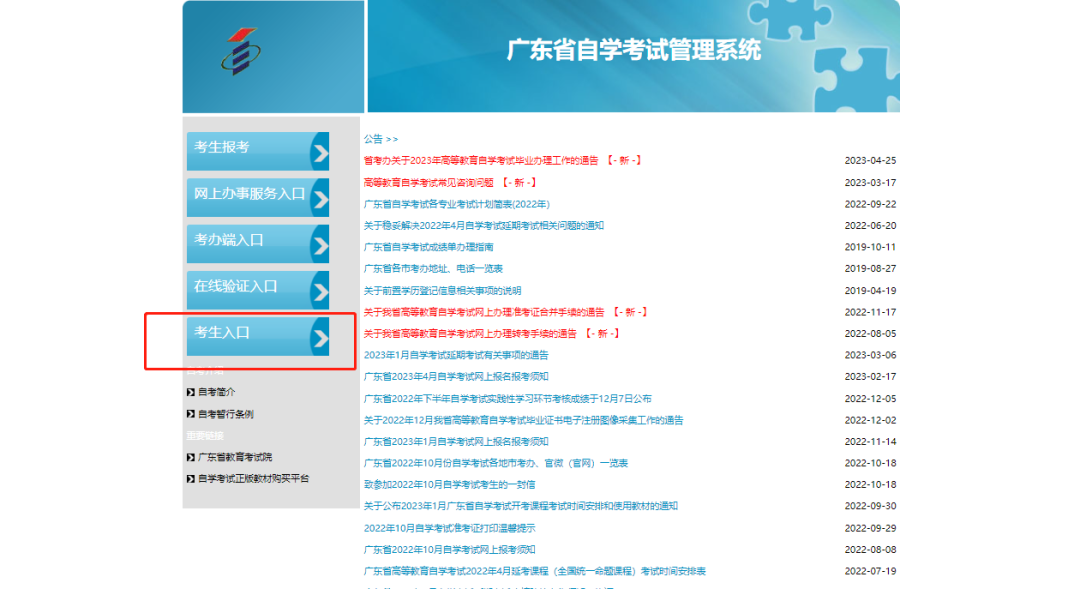
Task: Click the arrow icon beside 广东省教育考试院
Action: point(190,457)
